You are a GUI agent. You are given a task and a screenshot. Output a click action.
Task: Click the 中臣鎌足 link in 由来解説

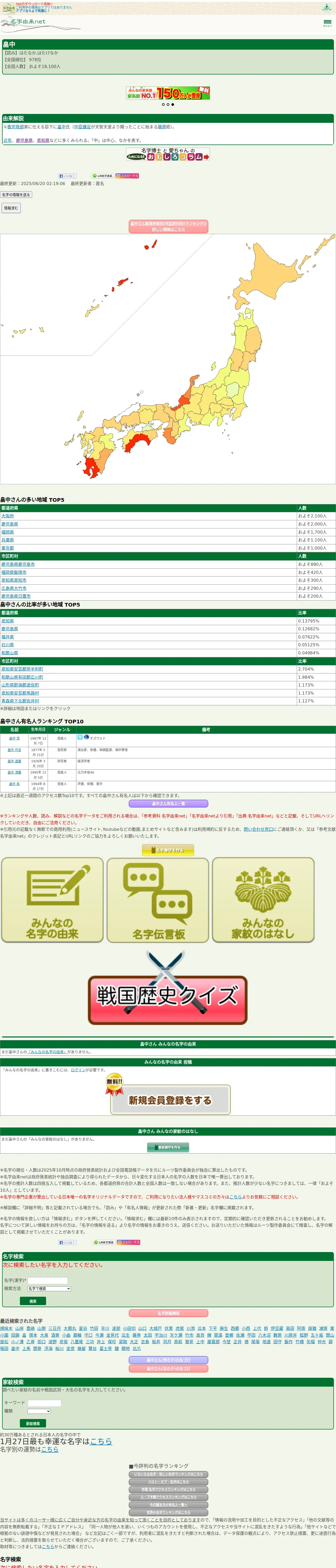[x=83, y=127]
